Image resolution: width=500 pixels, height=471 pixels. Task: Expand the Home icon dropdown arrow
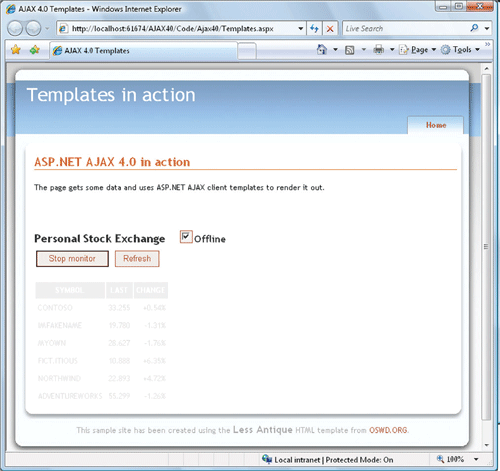tap(335, 50)
